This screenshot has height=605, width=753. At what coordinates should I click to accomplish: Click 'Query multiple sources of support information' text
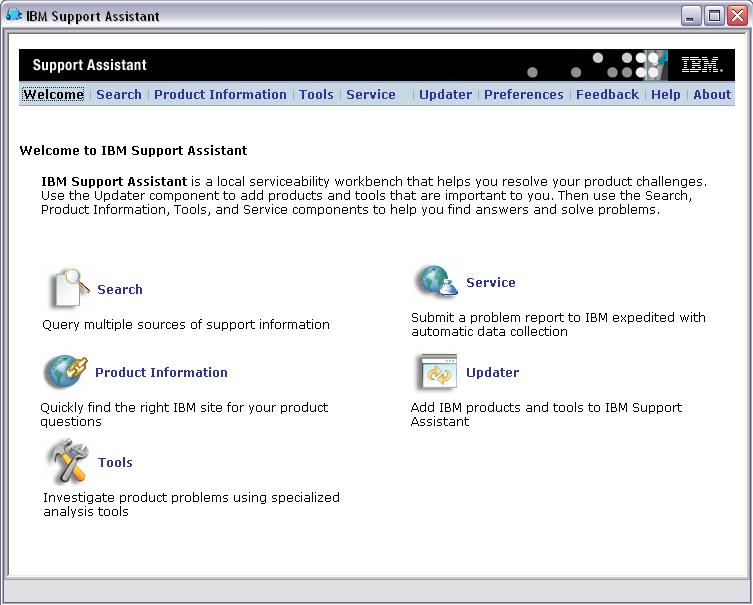pyautogui.click(x=186, y=325)
